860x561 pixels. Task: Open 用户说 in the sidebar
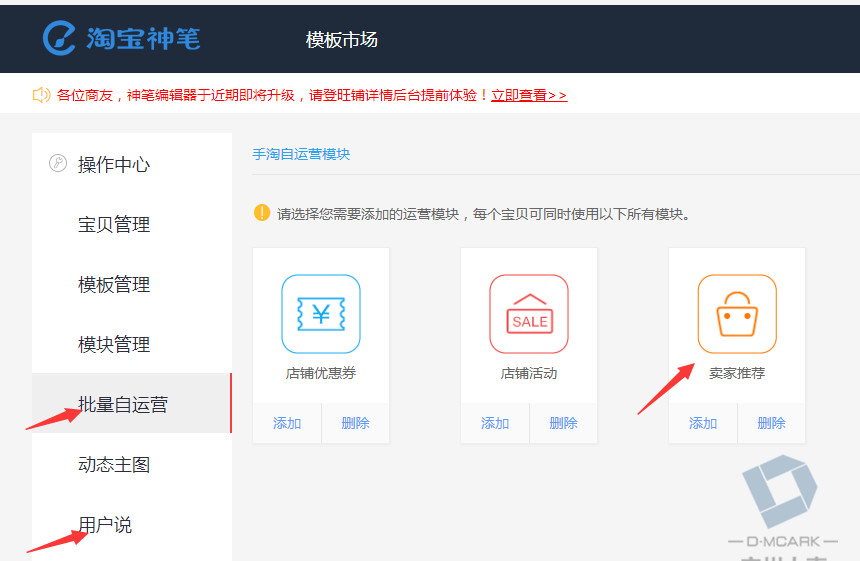coord(105,525)
